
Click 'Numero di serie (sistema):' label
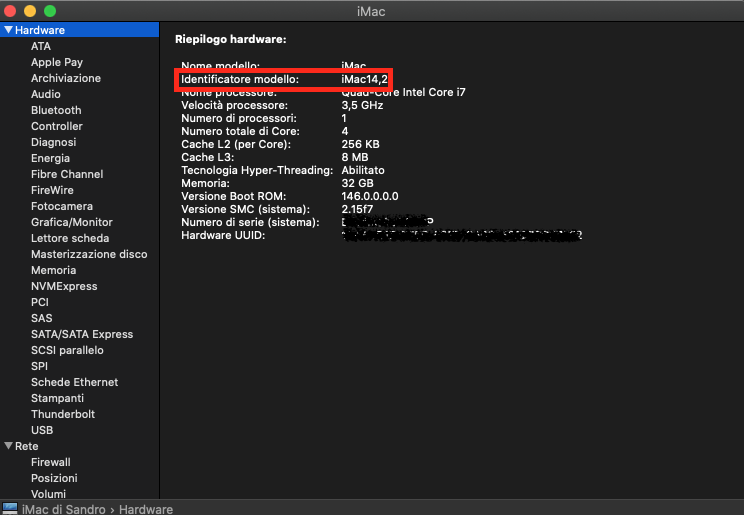(x=251, y=223)
